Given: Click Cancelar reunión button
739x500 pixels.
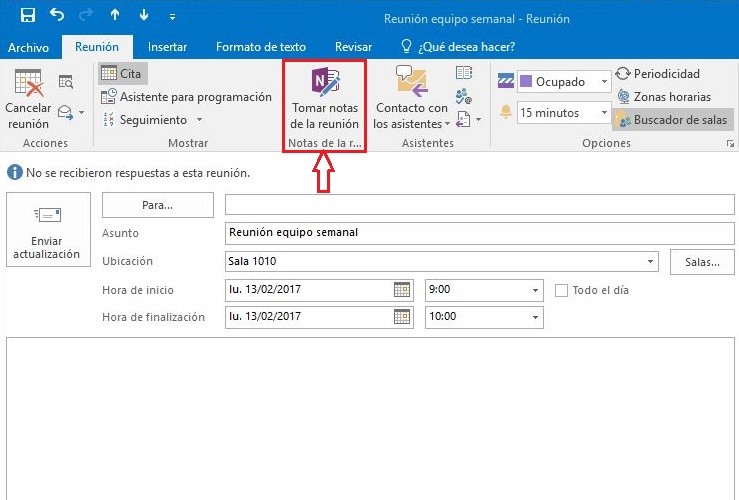Looking at the screenshot, I should pyautogui.click(x=28, y=99).
